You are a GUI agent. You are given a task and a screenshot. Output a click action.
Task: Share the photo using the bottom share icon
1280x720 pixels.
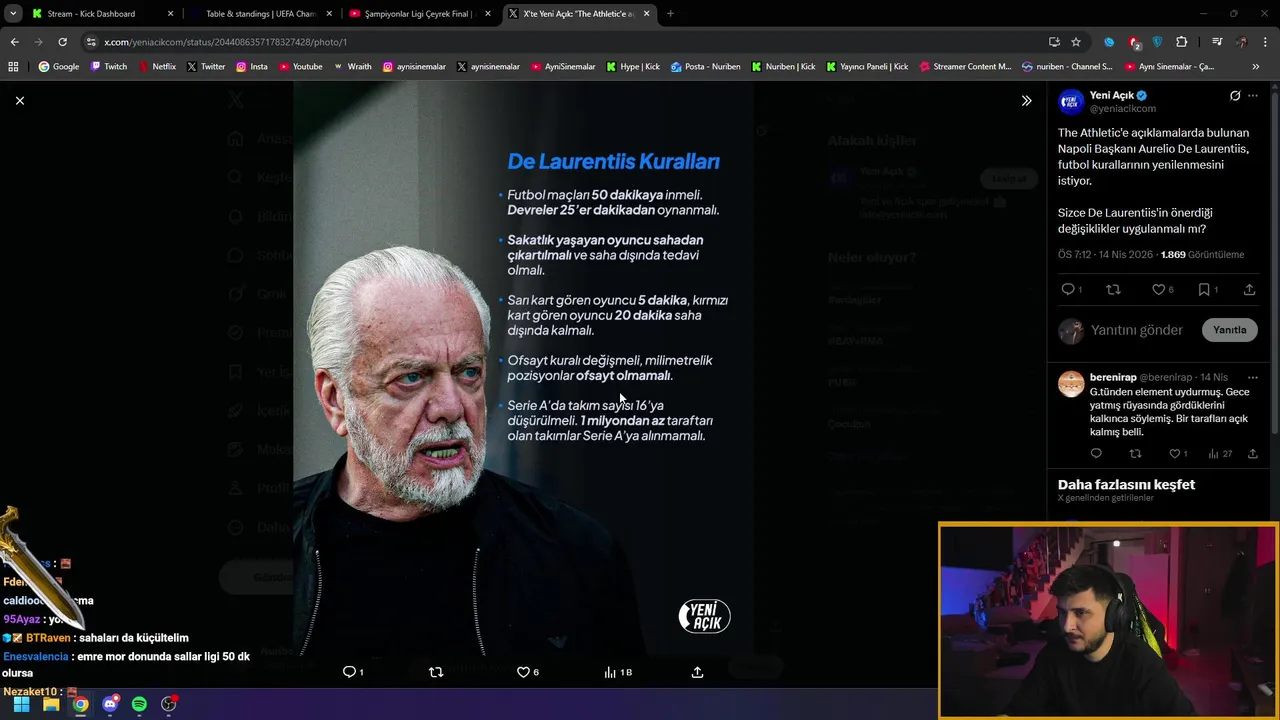pyautogui.click(x=697, y=672)
